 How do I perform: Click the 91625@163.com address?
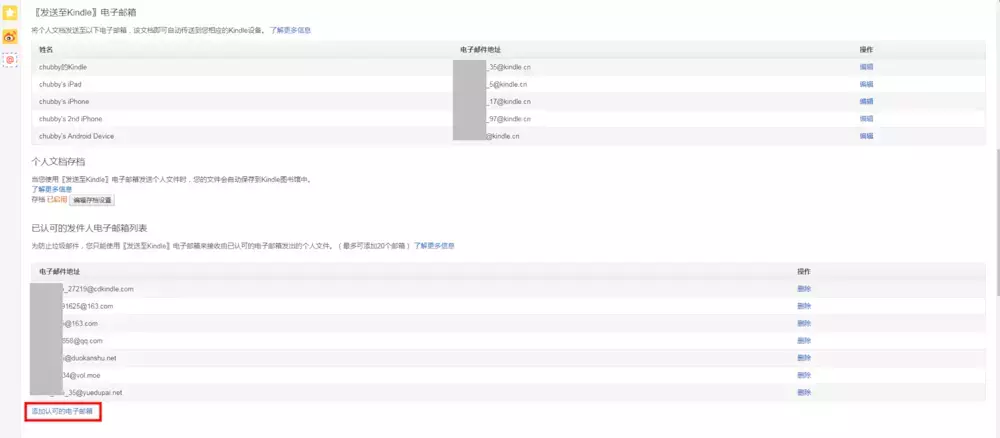pyautogui.click(x=88, y=306)
